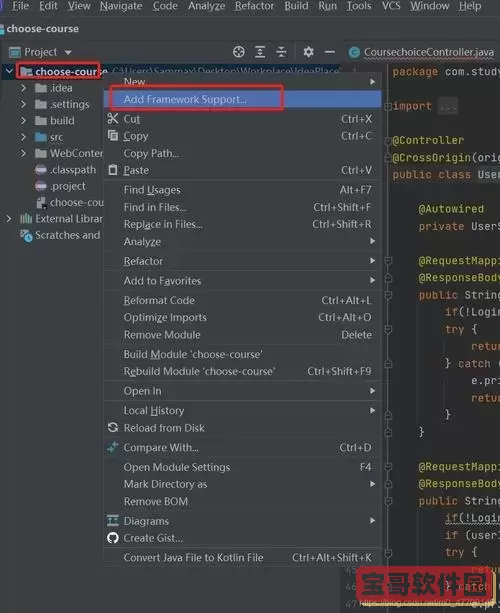Click the src source folder icon
Image resolution: width=500 pixels, height=613 pixels.
click(41, 137)
